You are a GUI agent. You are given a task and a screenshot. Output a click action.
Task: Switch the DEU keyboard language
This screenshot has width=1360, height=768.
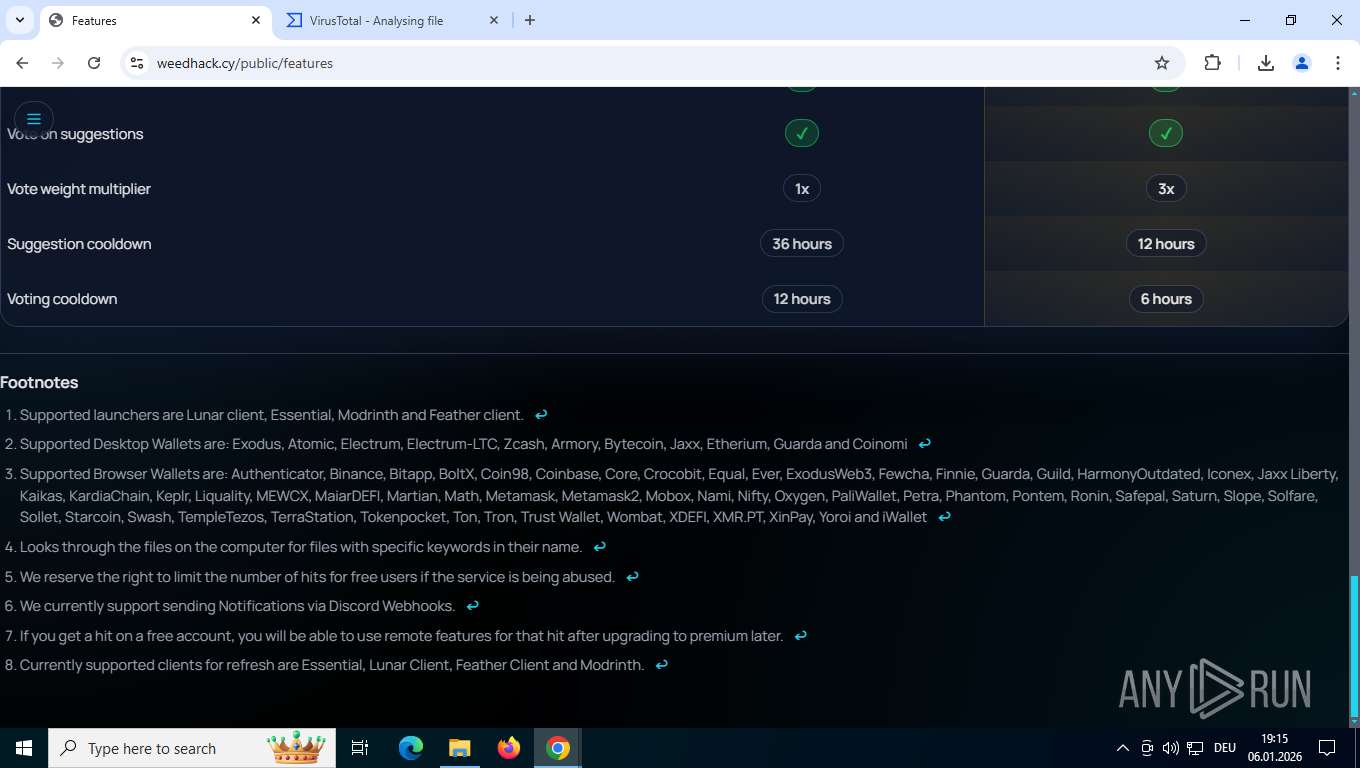1225,748
